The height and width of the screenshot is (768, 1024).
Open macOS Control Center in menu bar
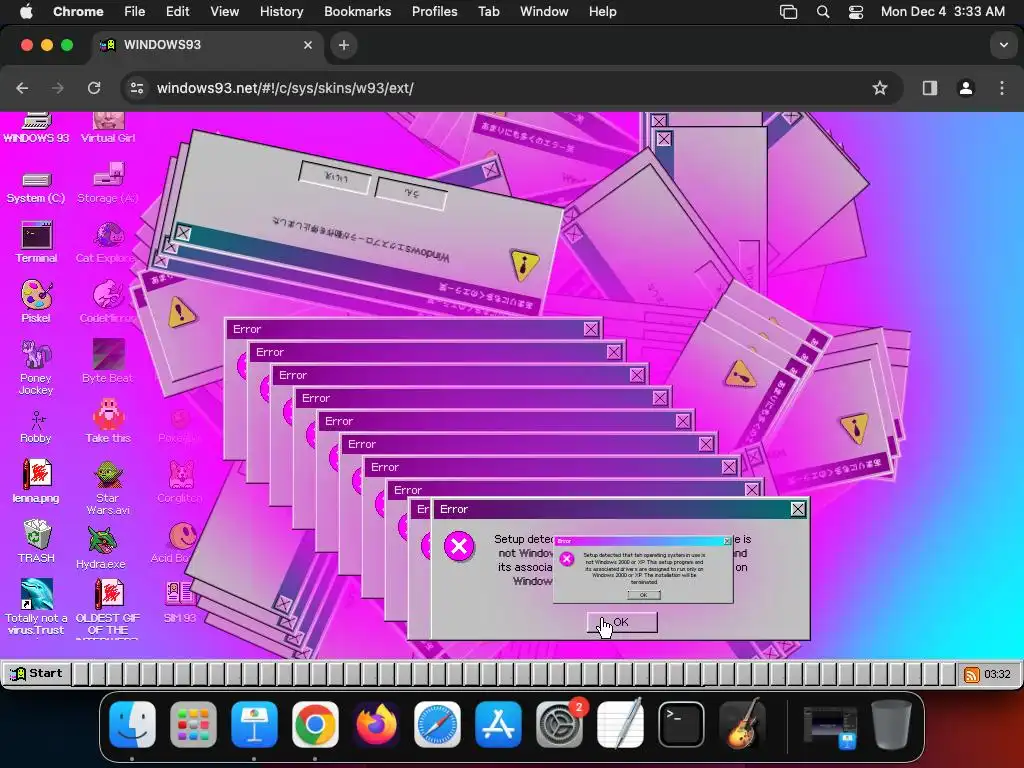click(x=856, y=12)
